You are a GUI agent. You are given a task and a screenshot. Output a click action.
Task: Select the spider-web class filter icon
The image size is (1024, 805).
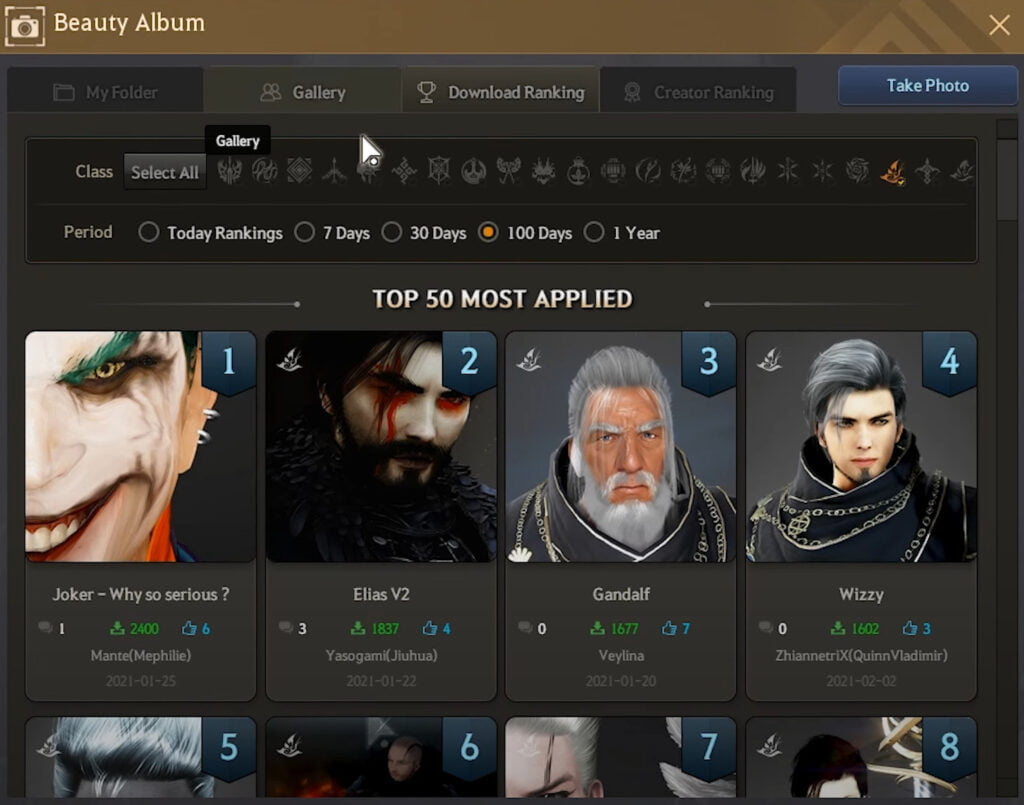coord(439,171)
